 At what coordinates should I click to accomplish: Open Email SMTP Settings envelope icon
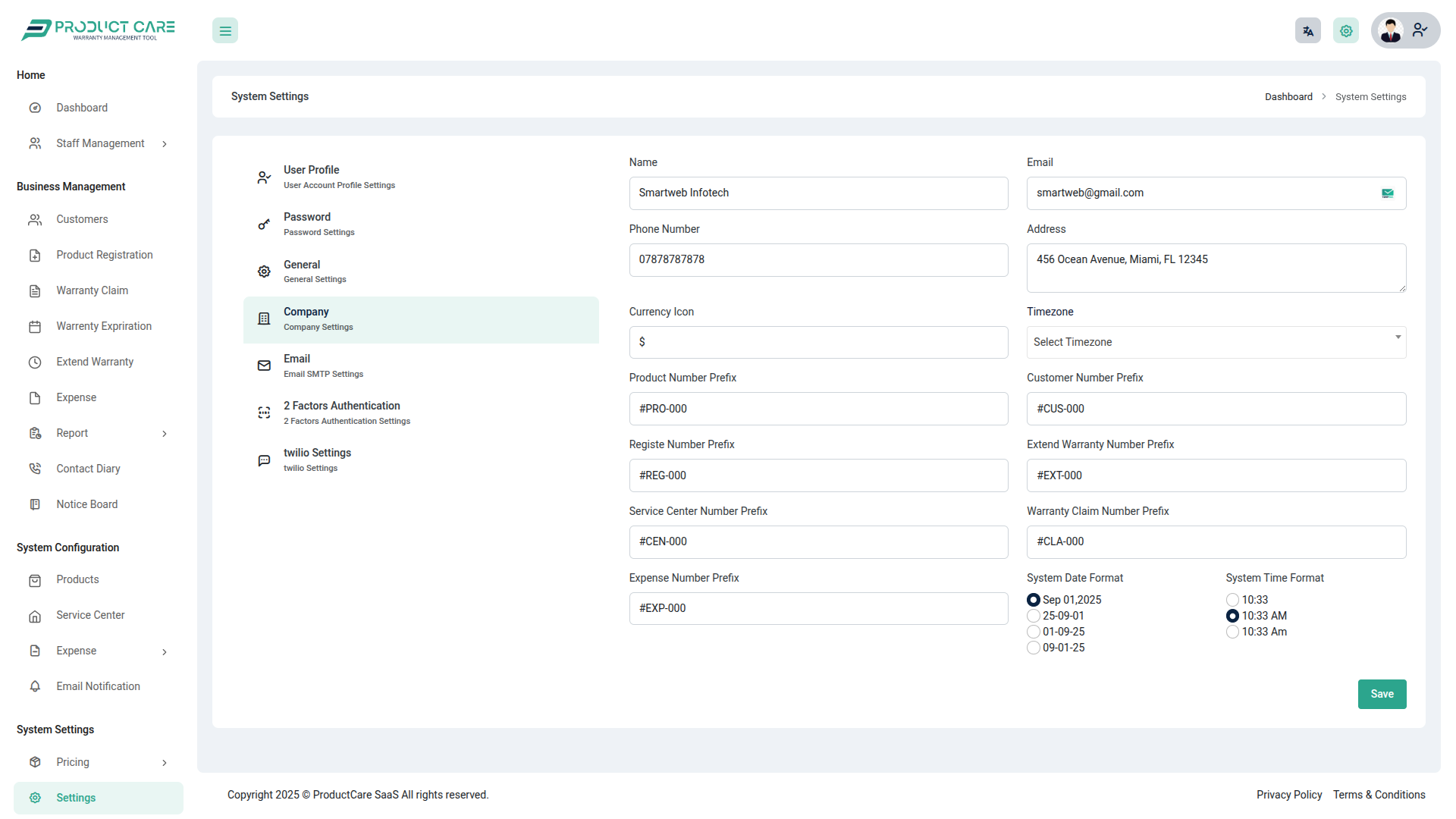coord(263,366)
